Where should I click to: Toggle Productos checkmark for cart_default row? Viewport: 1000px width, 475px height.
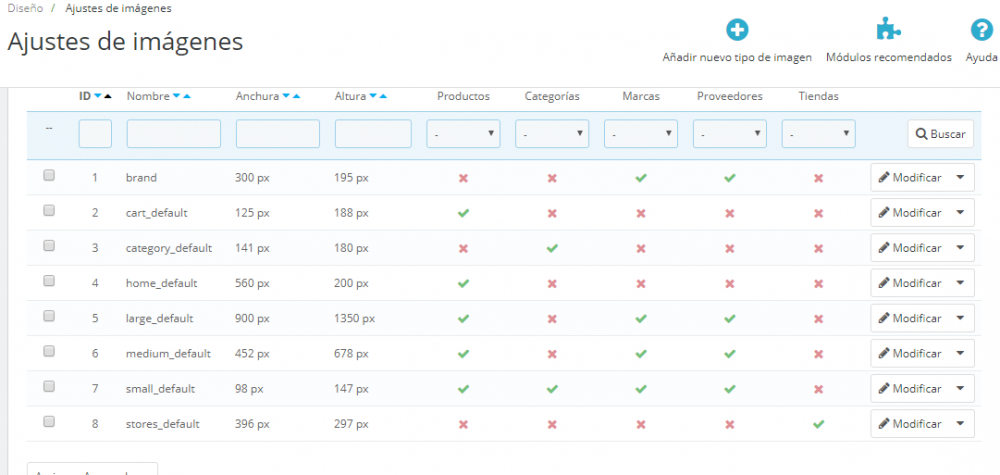coord(463,213)
